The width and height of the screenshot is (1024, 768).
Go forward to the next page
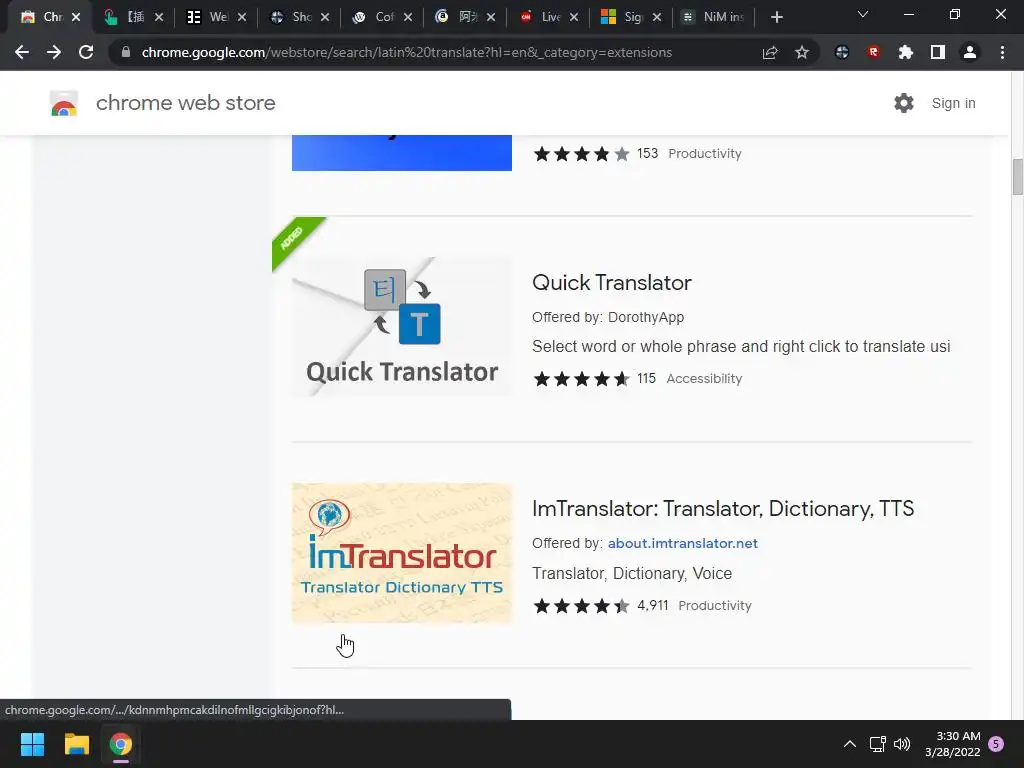54,52
